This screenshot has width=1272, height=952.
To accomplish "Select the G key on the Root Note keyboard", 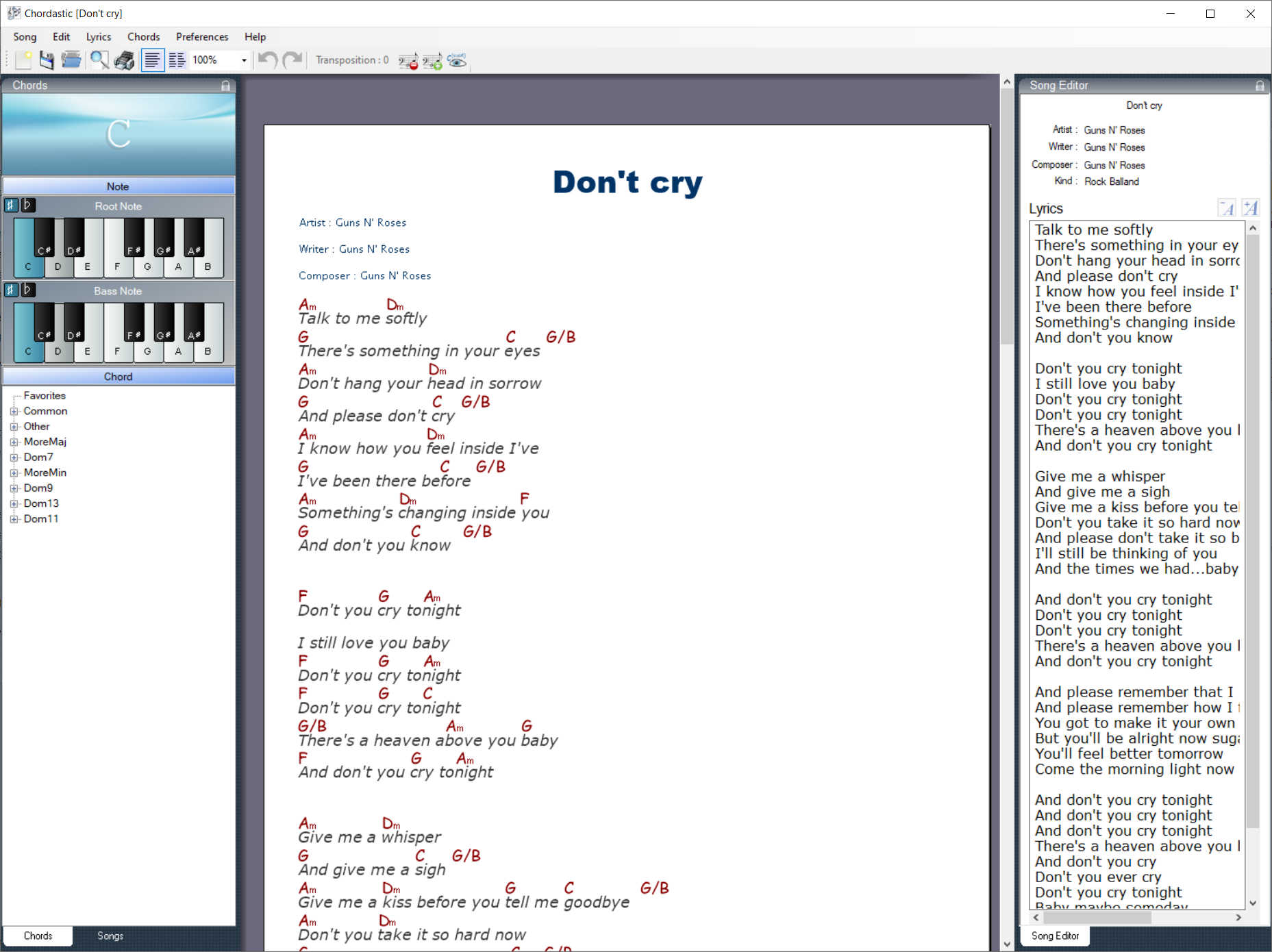I will pyautogui.click(x=147, y=267).
